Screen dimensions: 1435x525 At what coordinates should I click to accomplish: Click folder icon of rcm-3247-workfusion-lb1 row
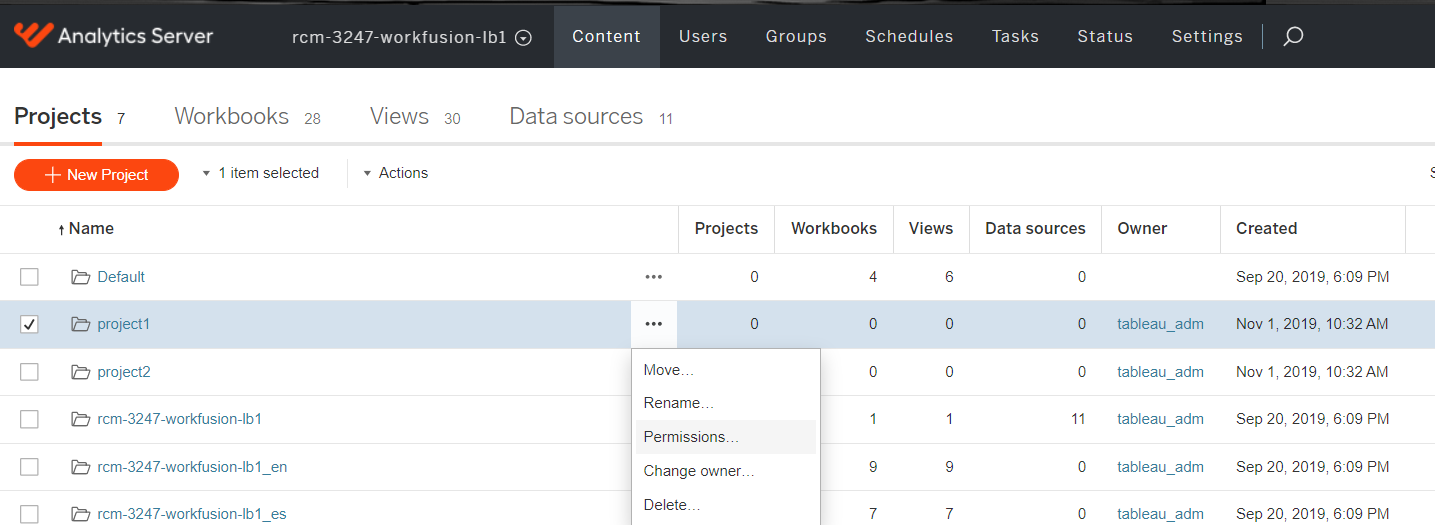pos(80,419)
